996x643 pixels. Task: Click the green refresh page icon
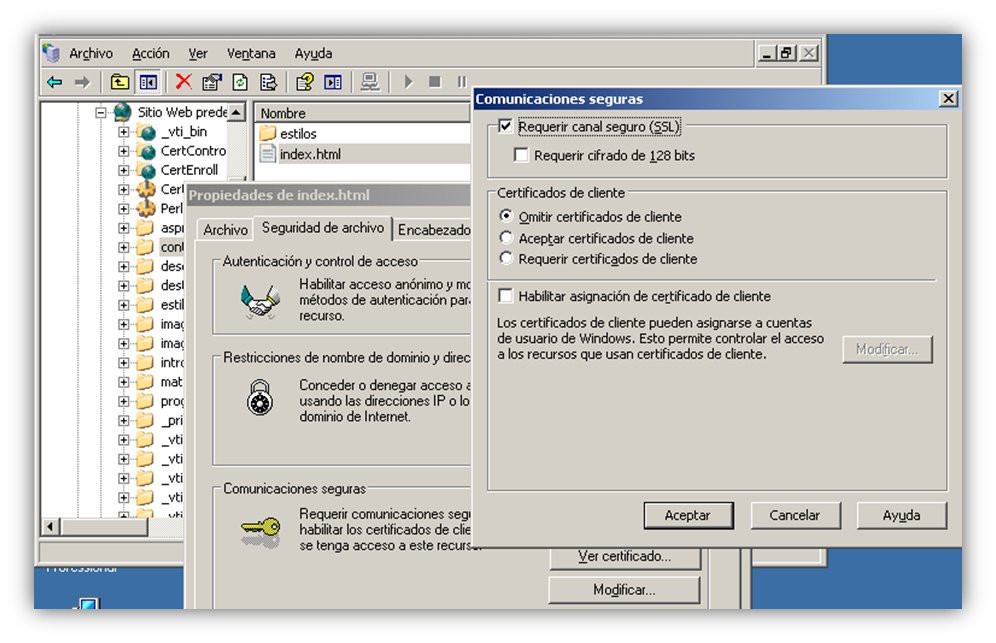tap(240, 82)
